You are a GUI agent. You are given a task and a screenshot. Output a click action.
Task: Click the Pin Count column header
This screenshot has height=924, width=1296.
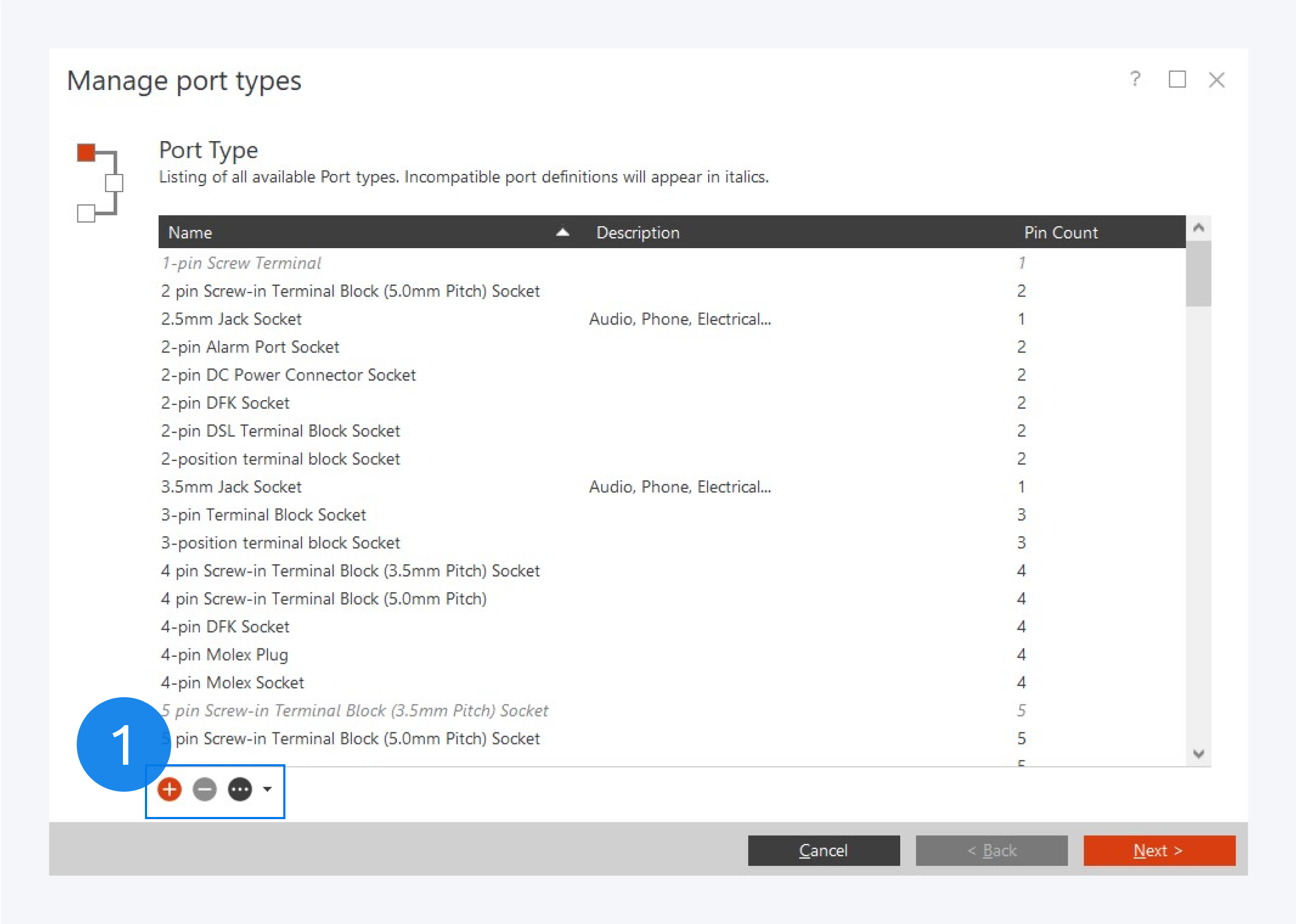coord(1061,232)
